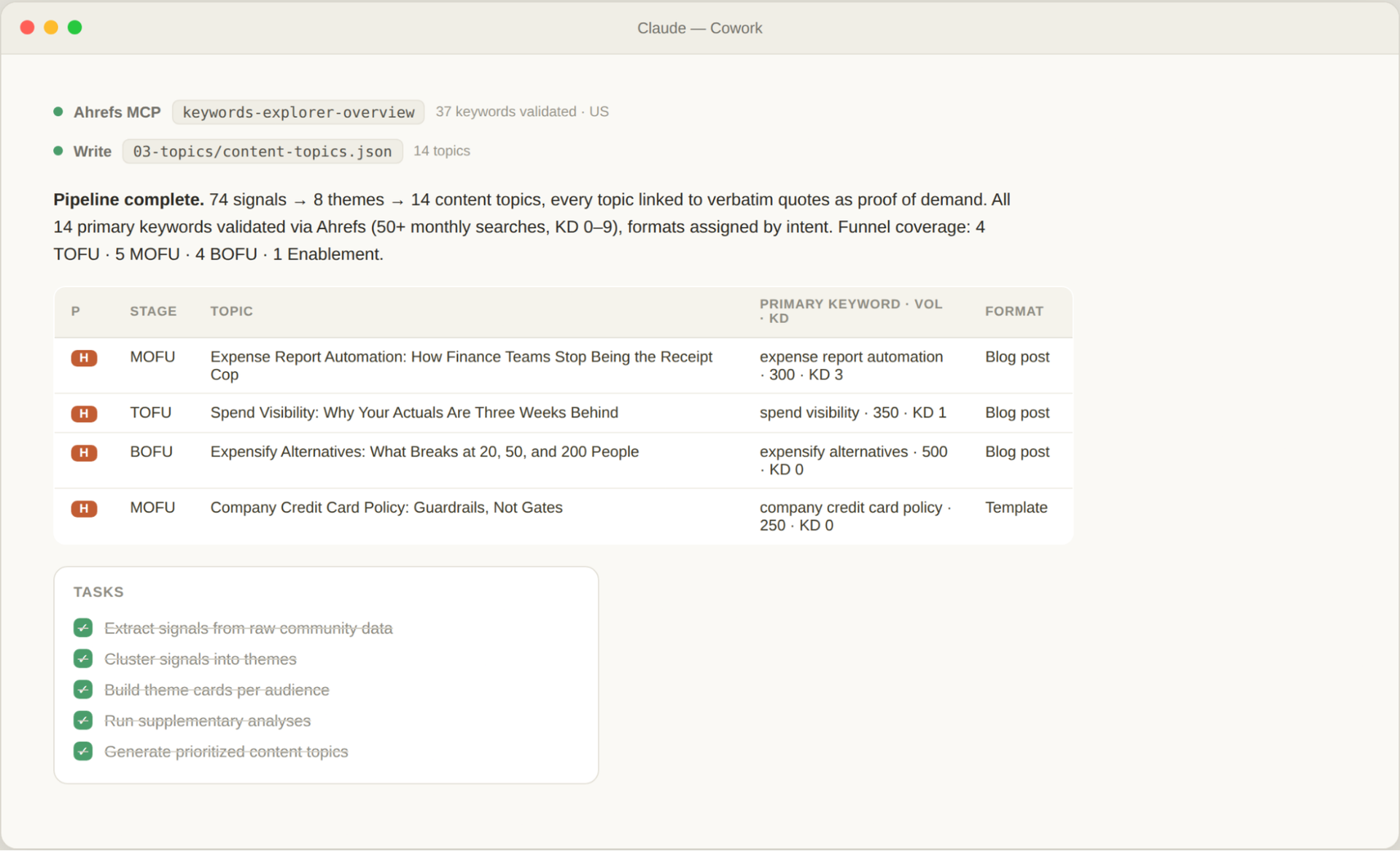Click the TOFU stage cell

click(151, 413)
